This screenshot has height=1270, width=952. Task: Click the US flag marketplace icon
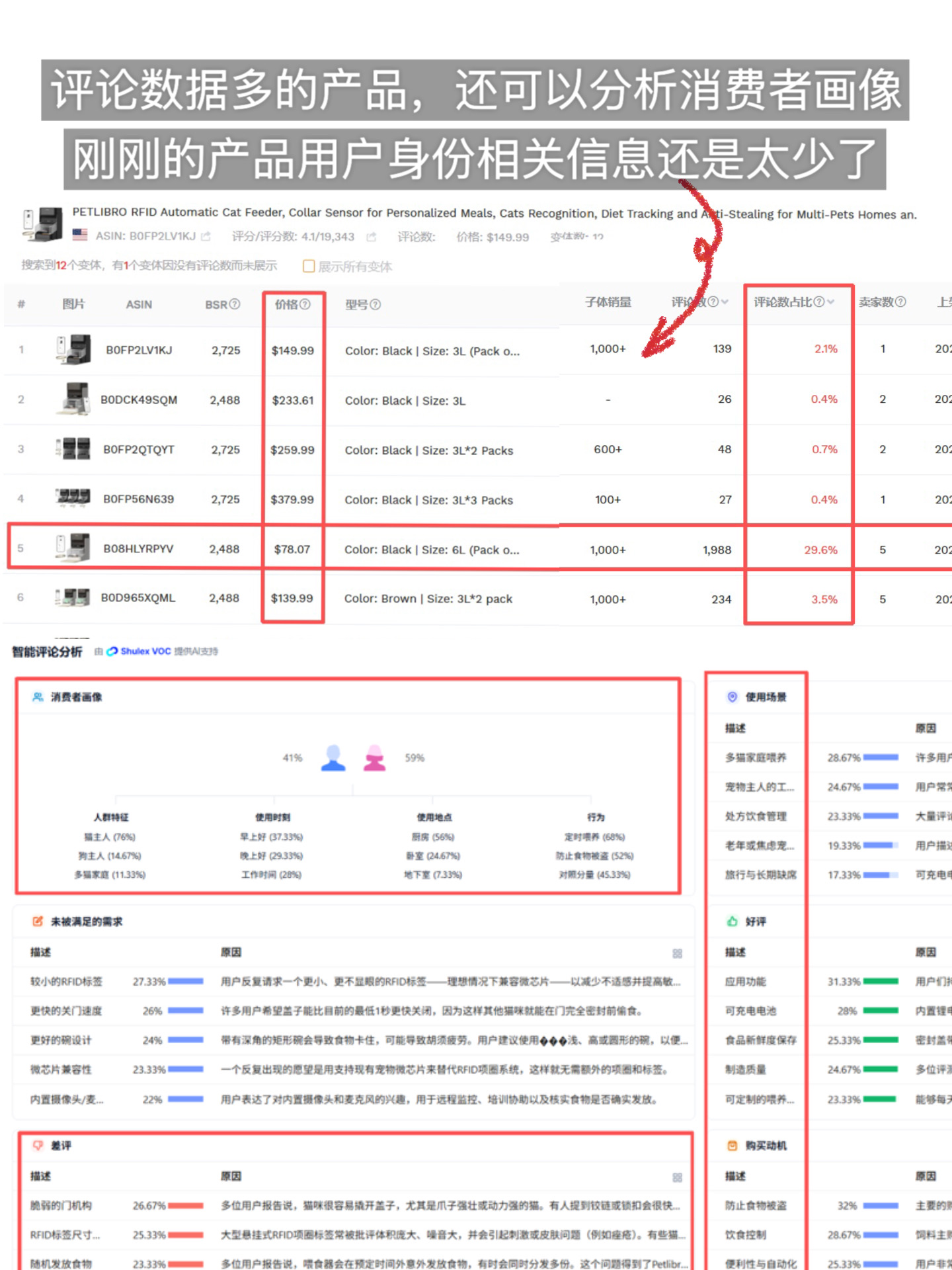click(80, 235)
